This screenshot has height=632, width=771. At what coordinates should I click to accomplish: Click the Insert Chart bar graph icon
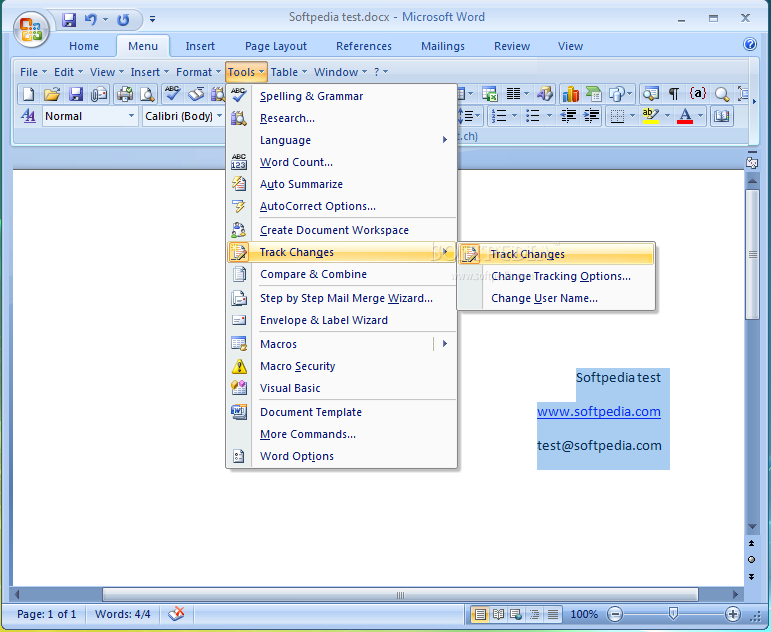click(x=570, y=93)
